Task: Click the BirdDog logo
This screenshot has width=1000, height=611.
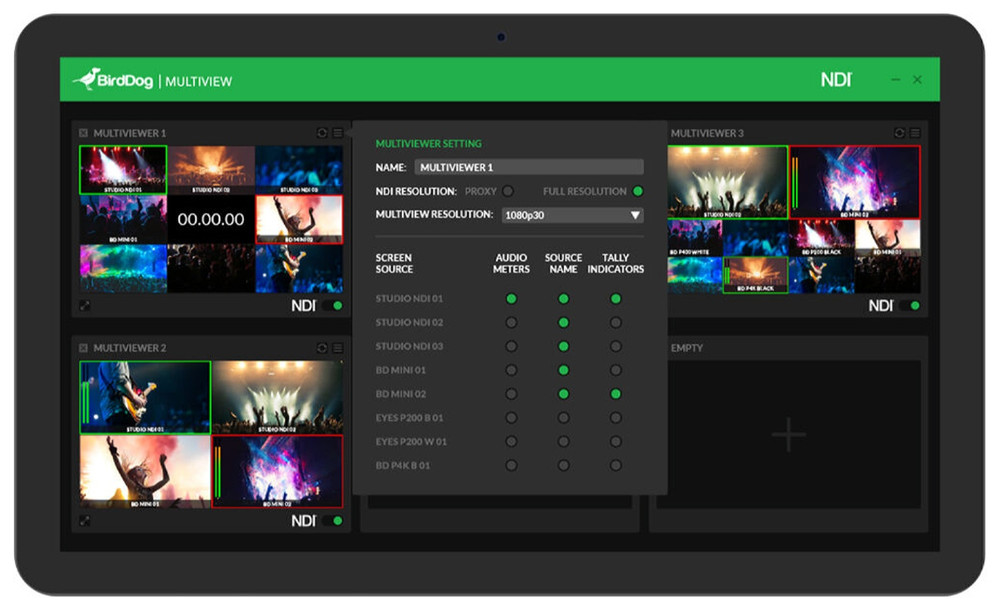Action: 113,80
